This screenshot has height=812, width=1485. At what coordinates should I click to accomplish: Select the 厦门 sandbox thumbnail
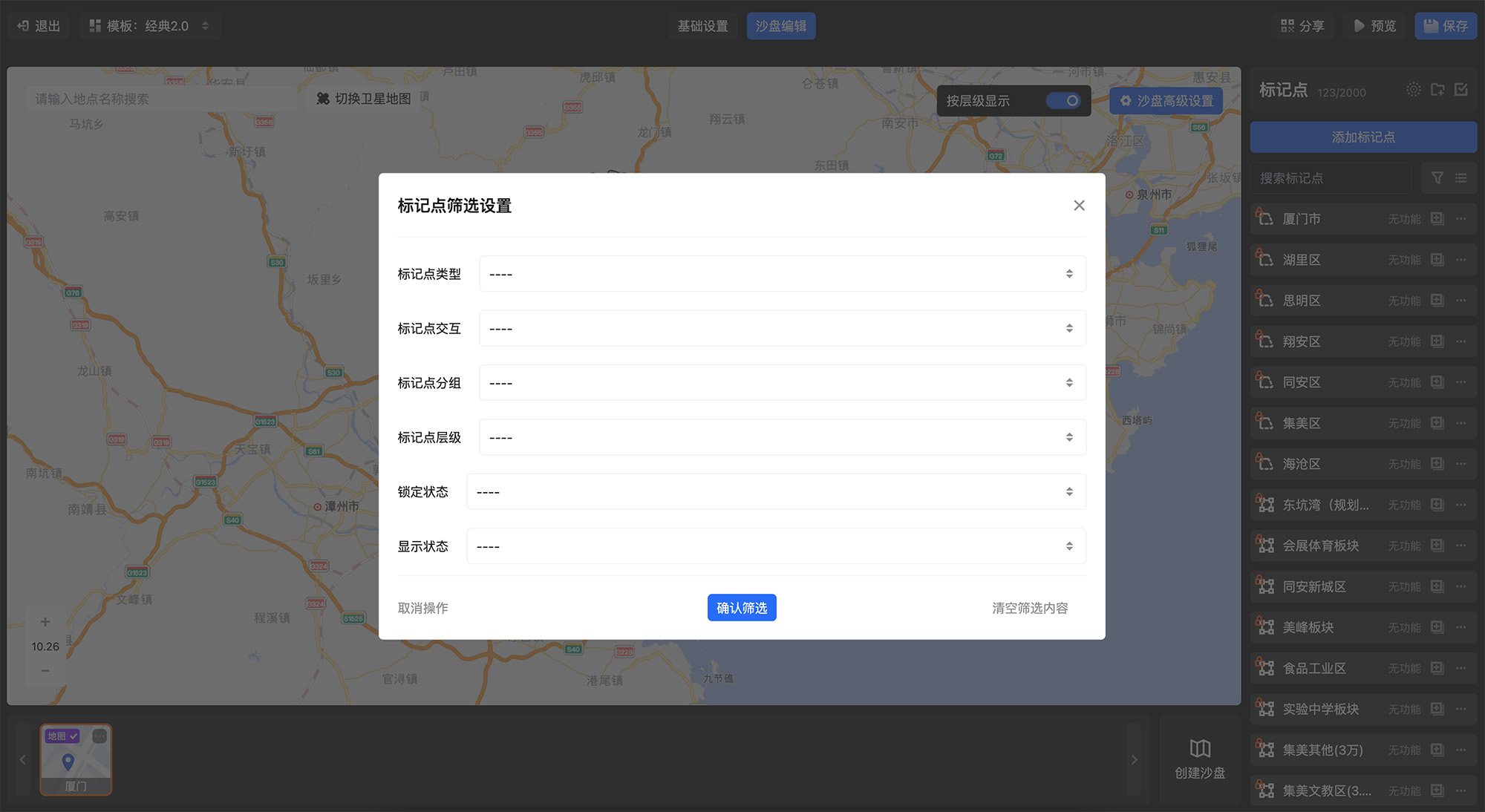pos(76,759)
